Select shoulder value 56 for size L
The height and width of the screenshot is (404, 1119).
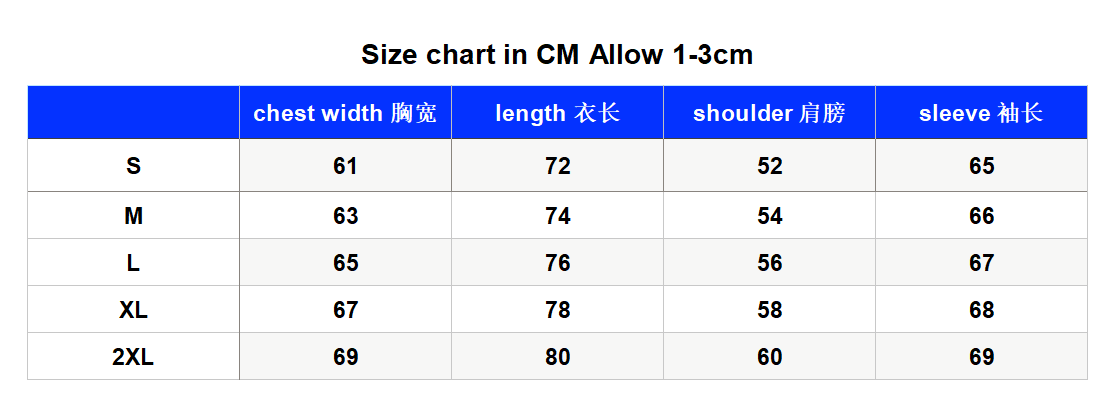tap(769, 263)
